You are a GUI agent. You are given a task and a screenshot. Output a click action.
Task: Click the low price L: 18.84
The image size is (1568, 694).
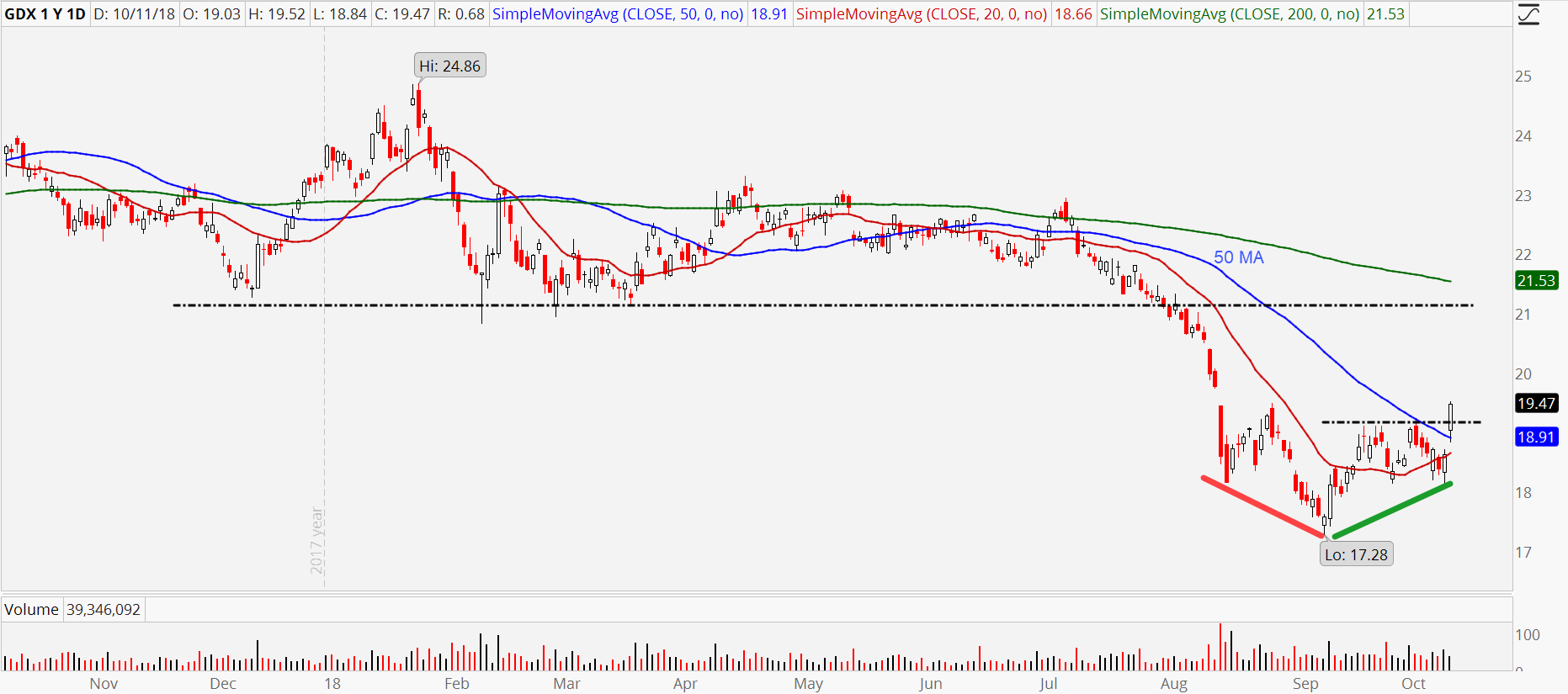pos(340,14)
